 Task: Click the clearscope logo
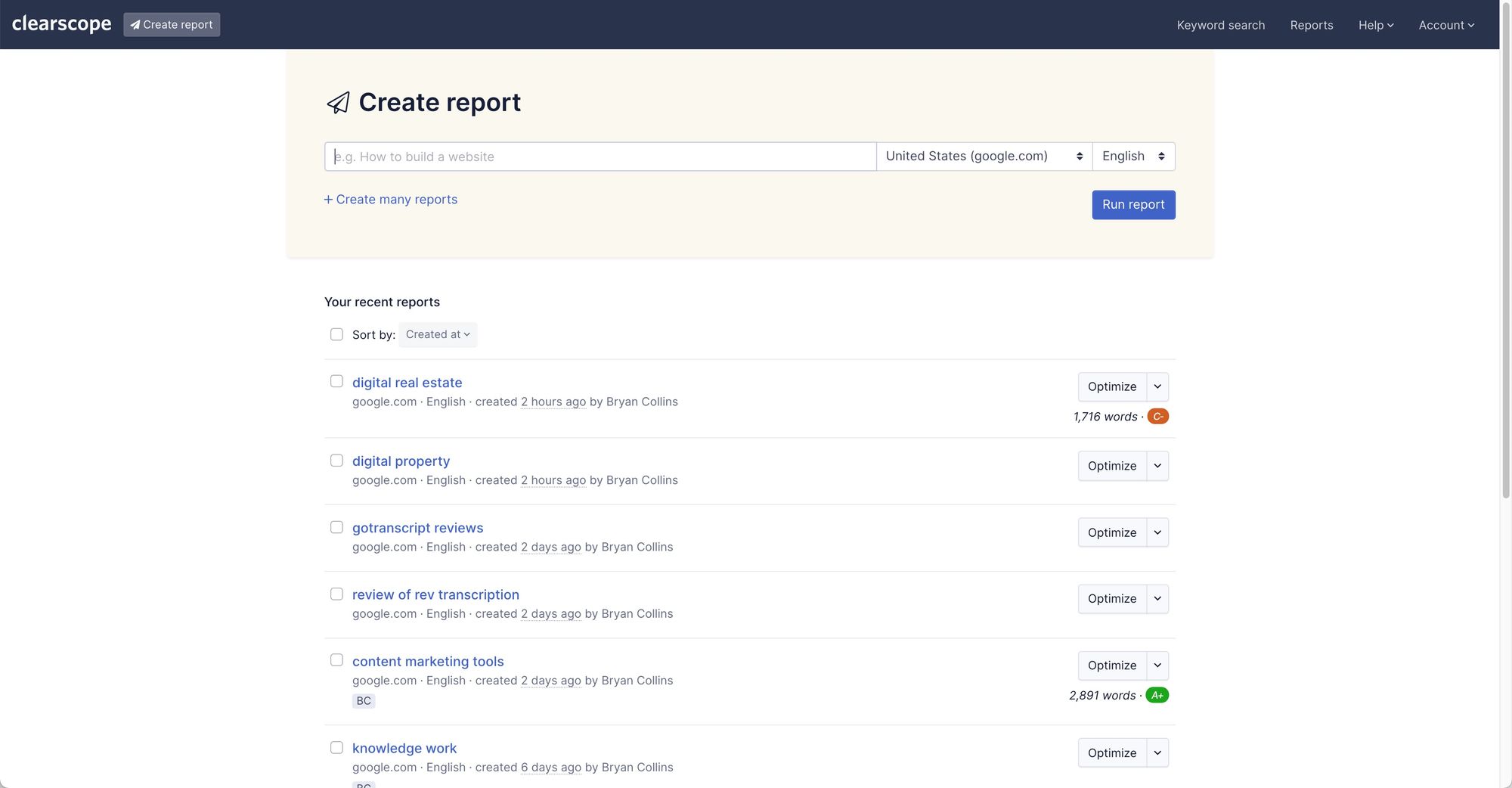[61, 24]
